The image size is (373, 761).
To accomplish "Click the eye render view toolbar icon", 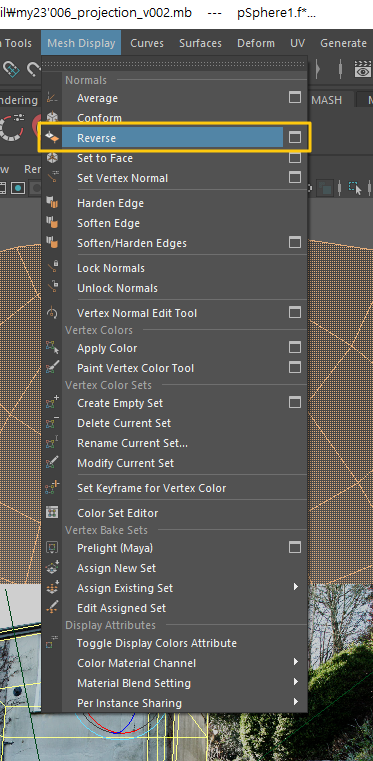I will point(362,70).
